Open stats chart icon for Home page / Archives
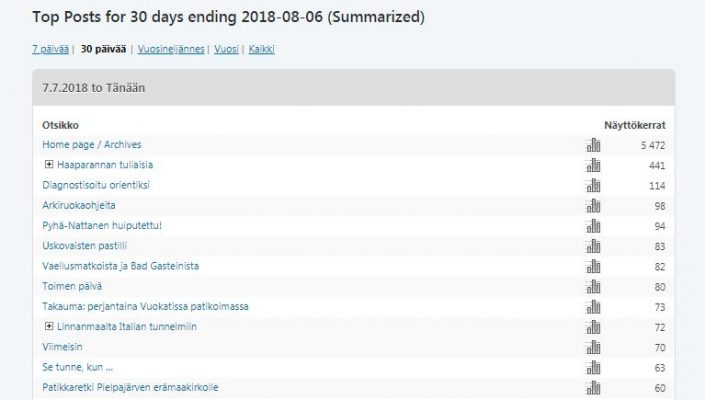 tap(593, 145)
